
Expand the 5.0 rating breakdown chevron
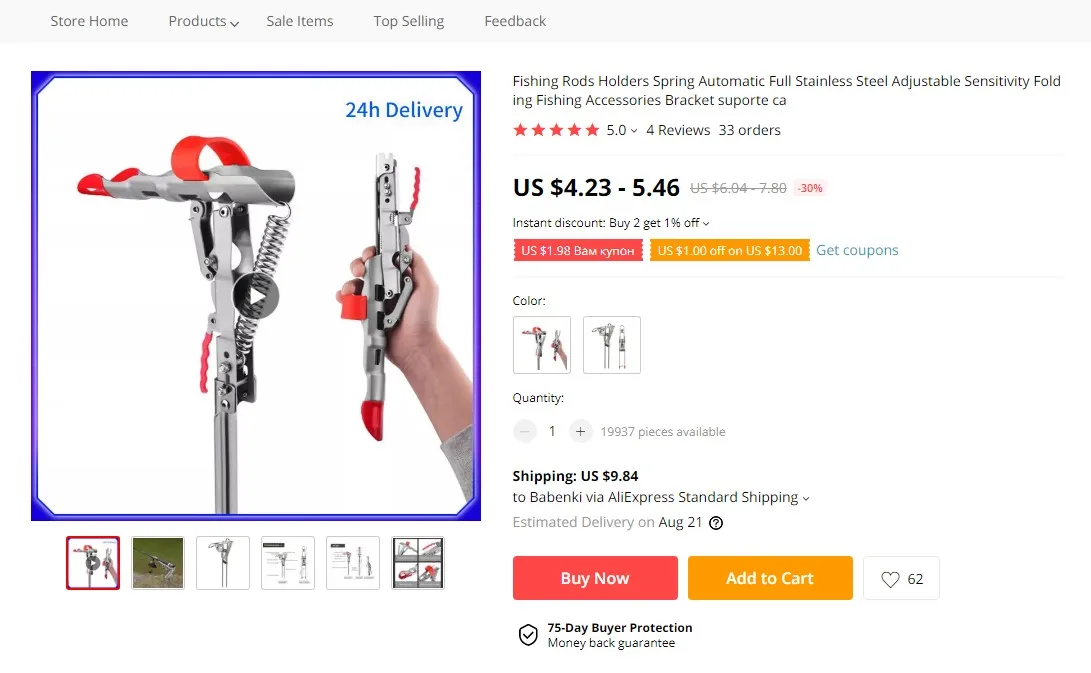(x=634, y=131)
